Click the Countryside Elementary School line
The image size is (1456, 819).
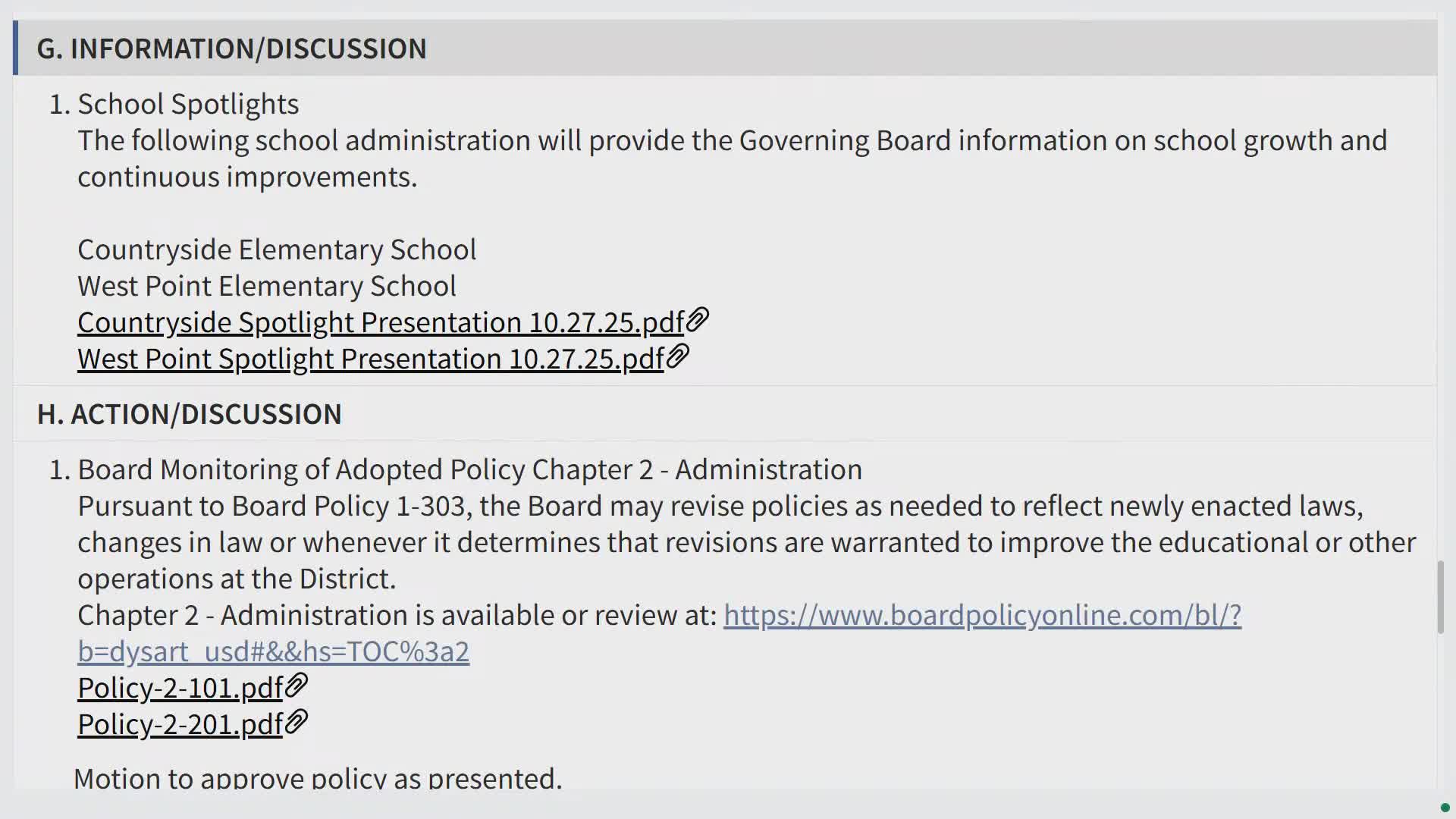click(277, 250)
